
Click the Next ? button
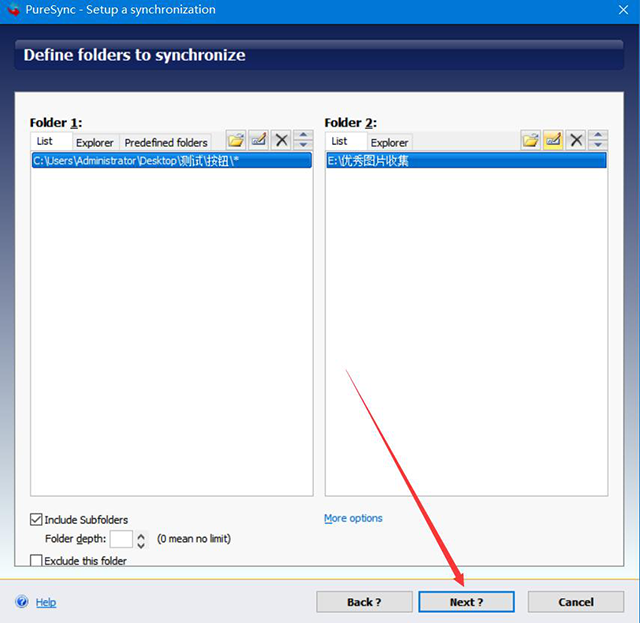pyautogui.click(x=466, y=602)
